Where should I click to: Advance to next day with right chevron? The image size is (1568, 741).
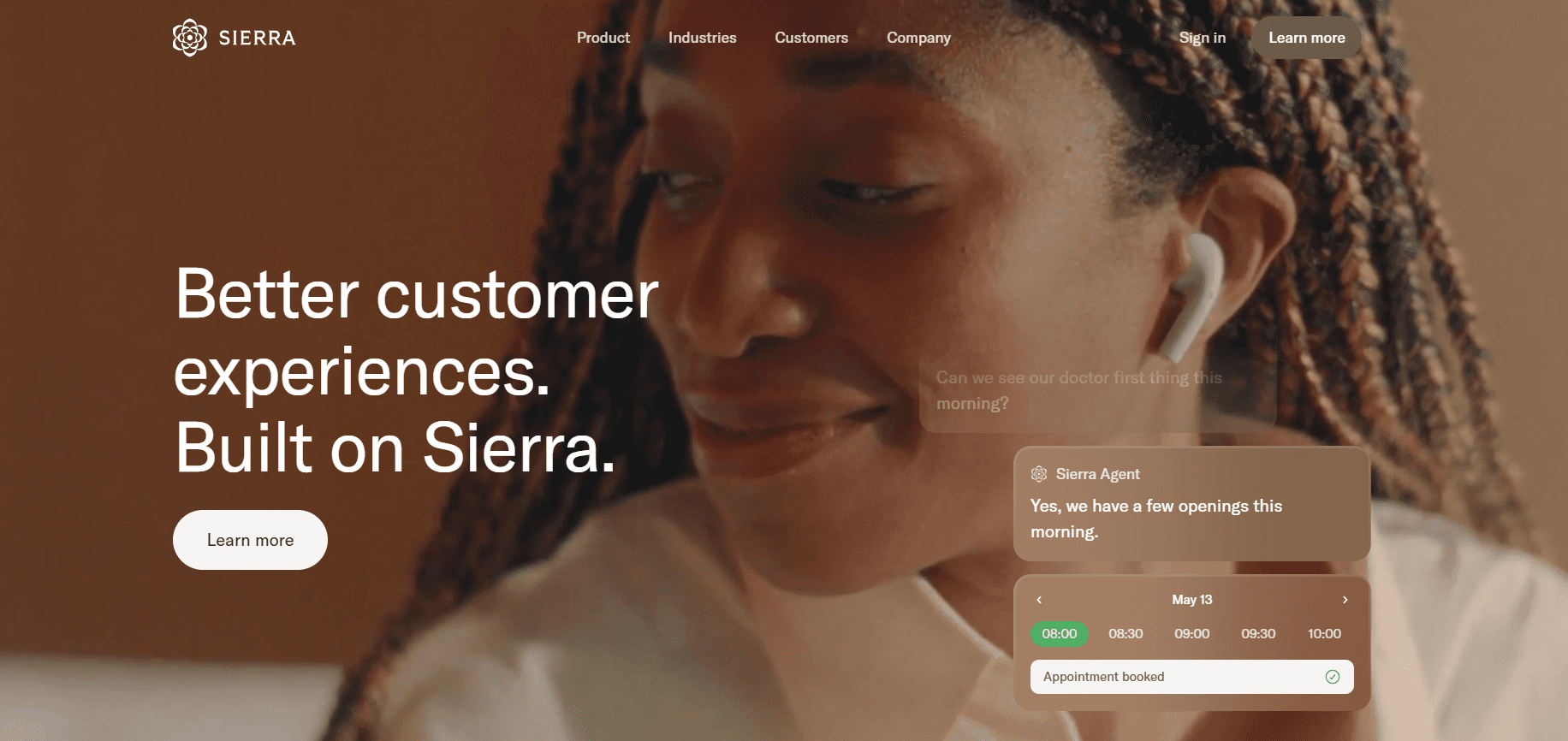coord(1345,600)
